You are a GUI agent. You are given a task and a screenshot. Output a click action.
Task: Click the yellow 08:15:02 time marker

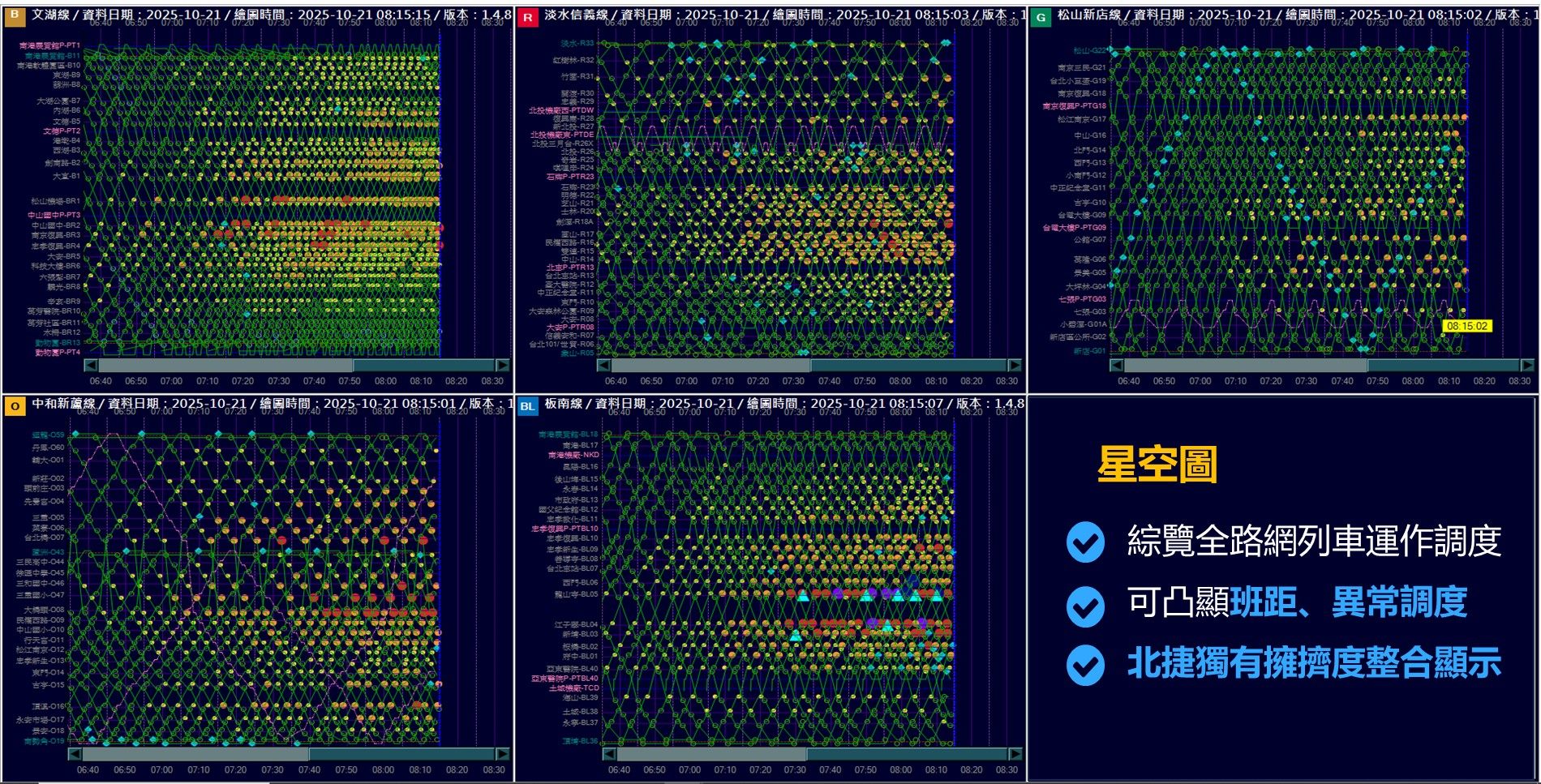pos(1467,326)
